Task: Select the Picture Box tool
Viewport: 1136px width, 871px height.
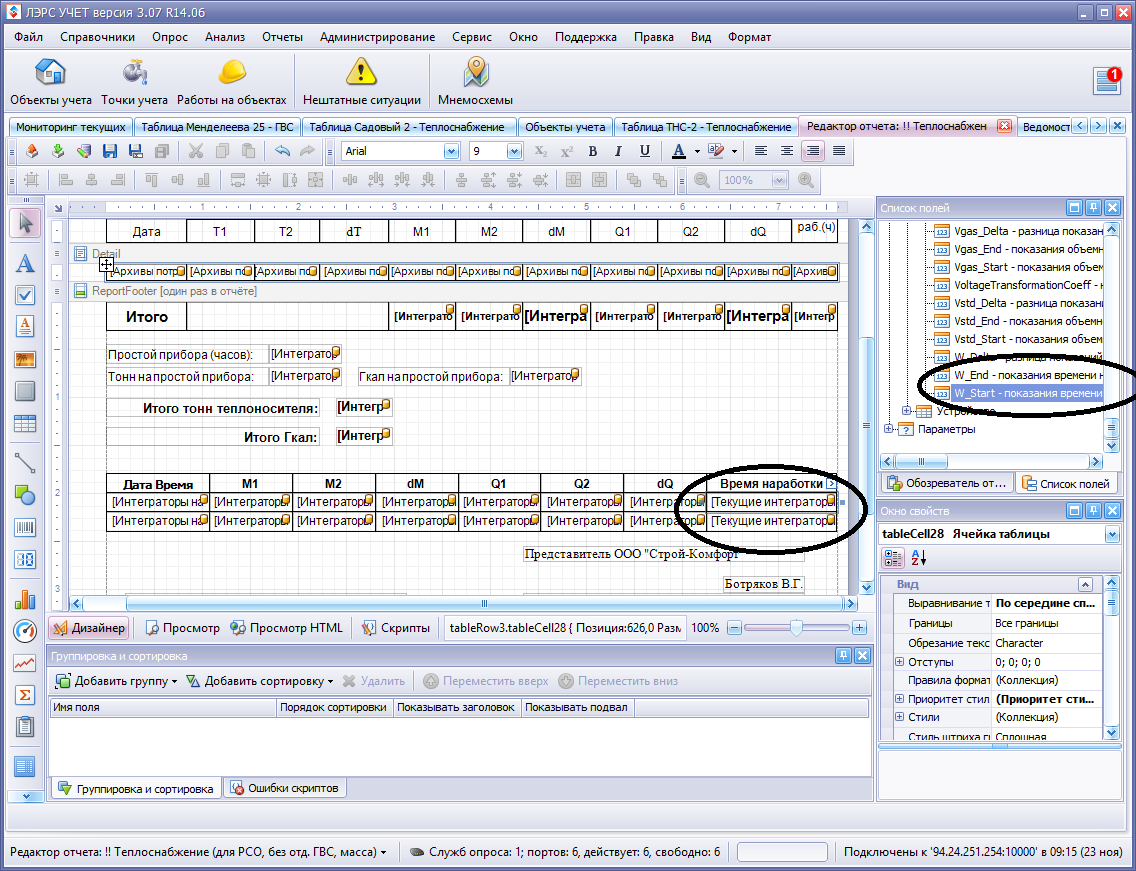Action: 25,359
